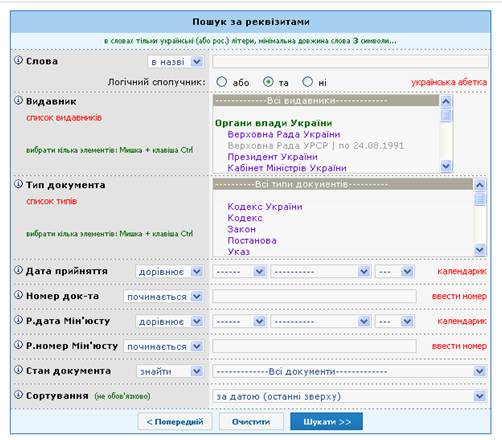Click the info icon beside Видавник

(x=18, y=100)
